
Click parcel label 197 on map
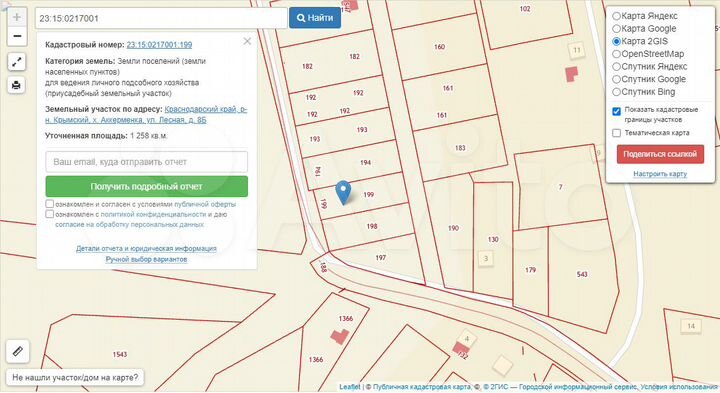(x=381, y=258)
